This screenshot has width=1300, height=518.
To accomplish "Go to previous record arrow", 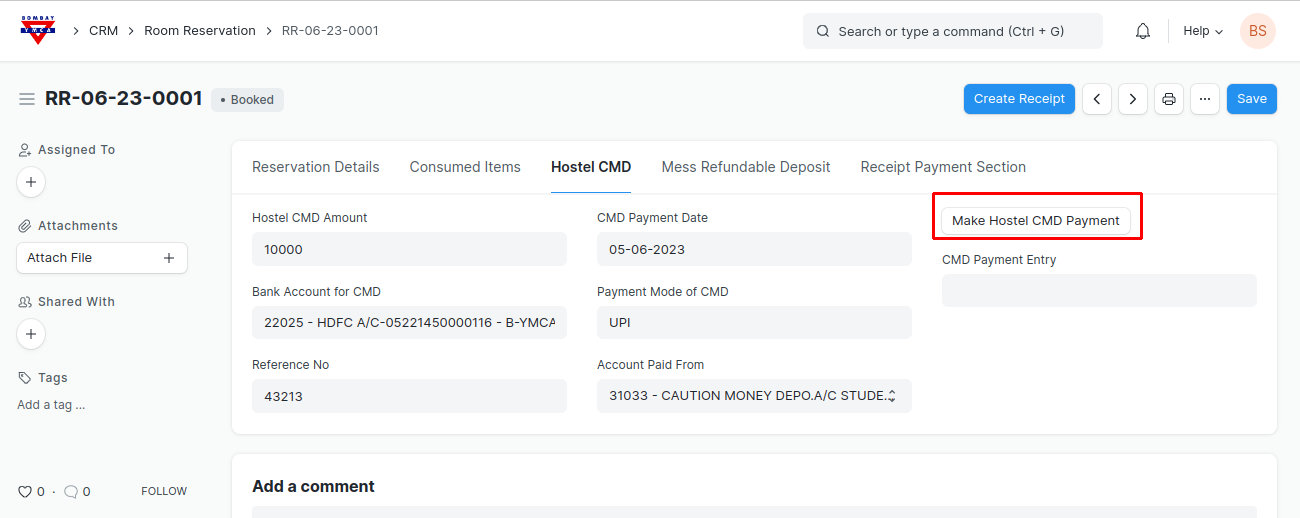I will (1097, 99).
